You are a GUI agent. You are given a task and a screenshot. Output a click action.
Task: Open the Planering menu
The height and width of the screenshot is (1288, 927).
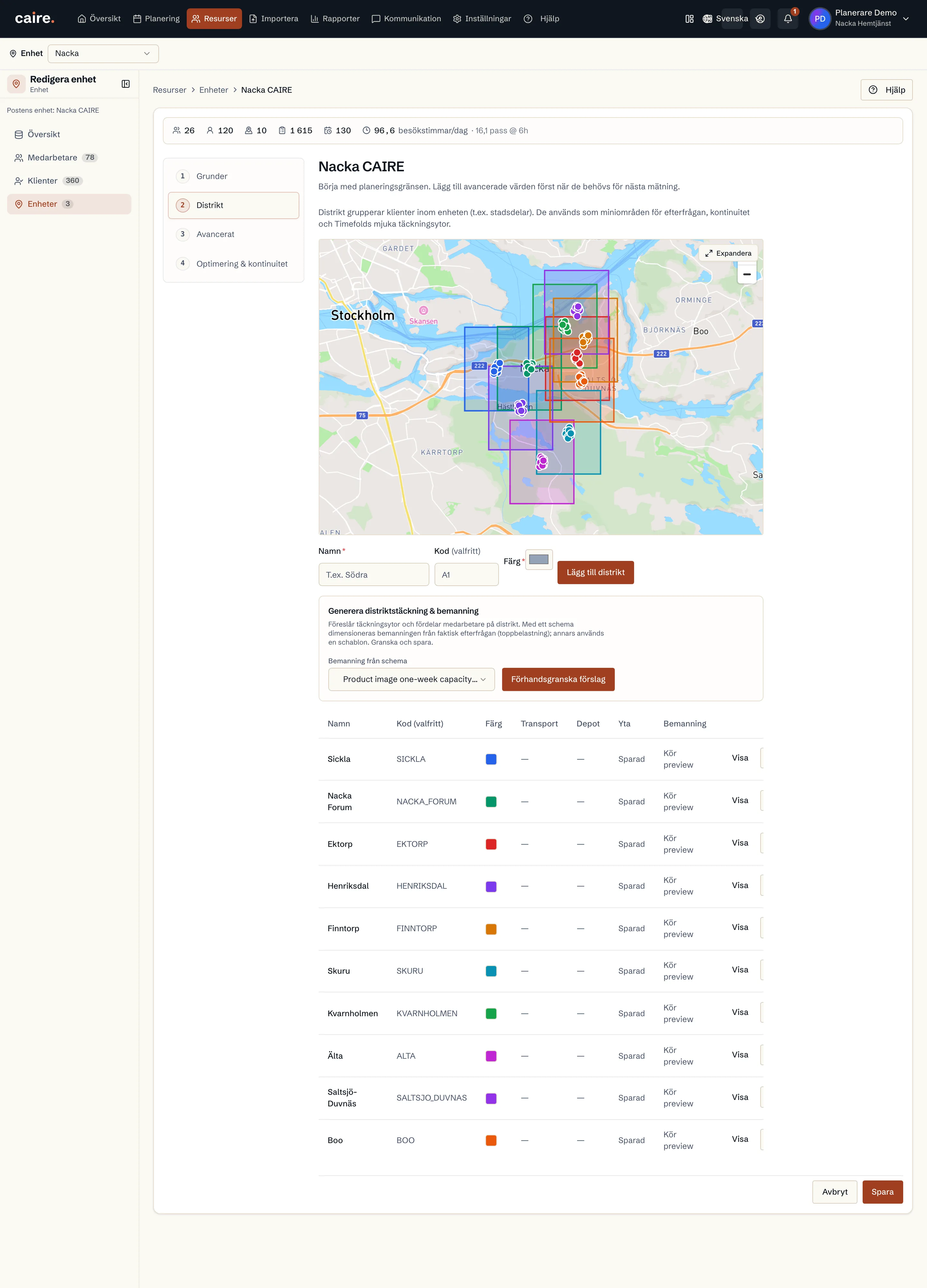[157, 19]
